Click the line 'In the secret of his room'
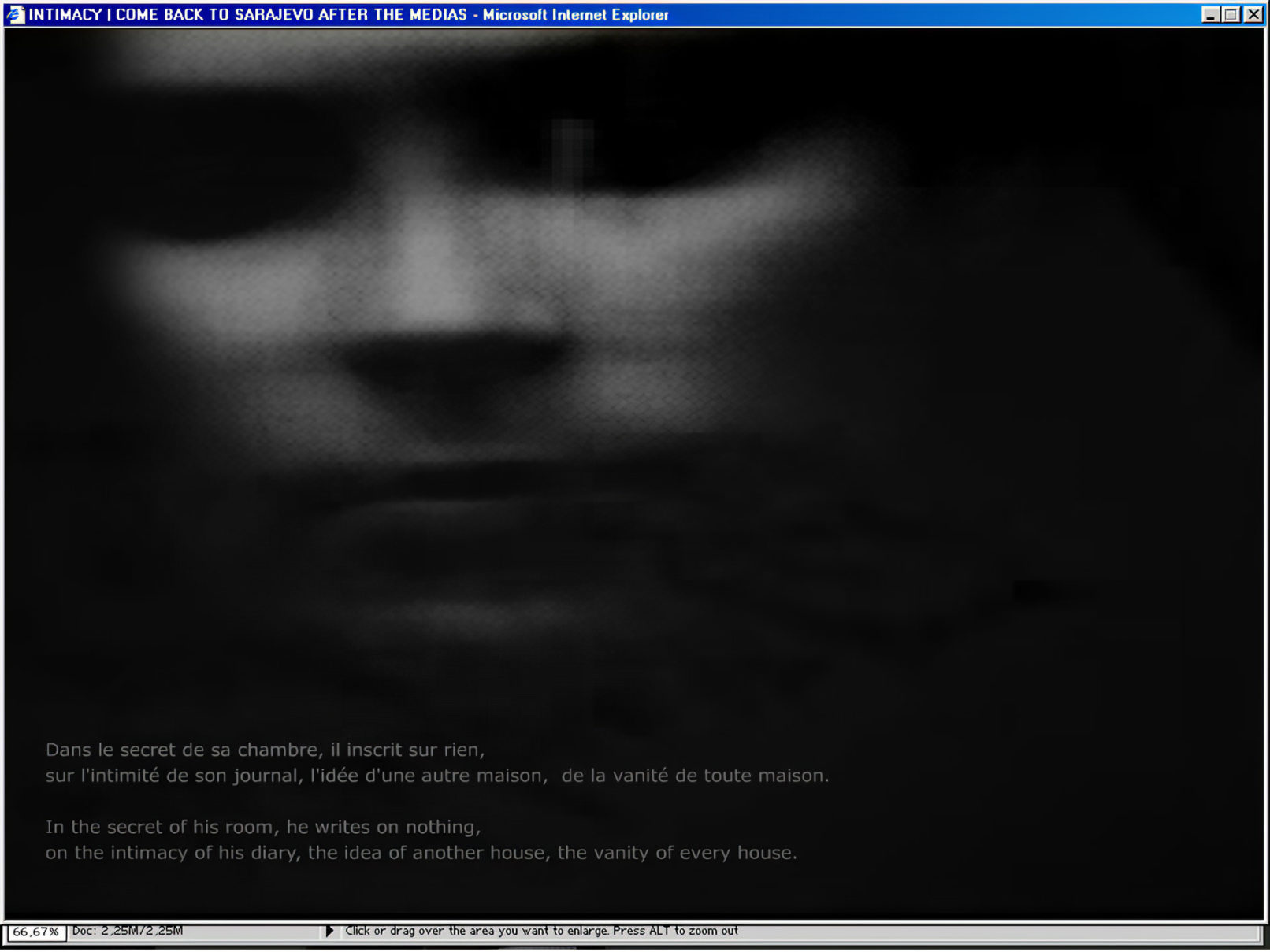 tap(262, 827)
